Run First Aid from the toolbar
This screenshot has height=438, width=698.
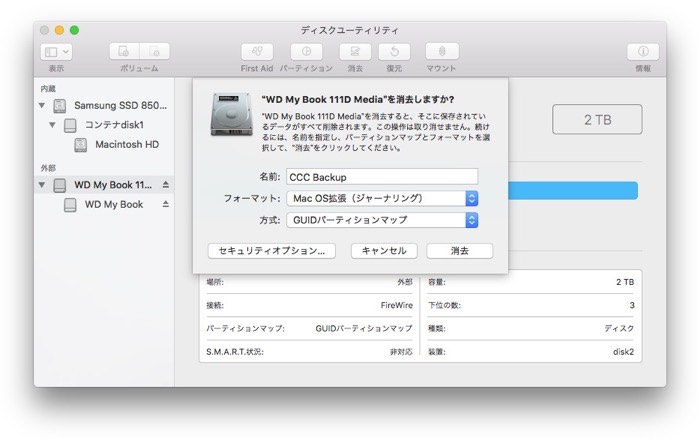(257, 52)
